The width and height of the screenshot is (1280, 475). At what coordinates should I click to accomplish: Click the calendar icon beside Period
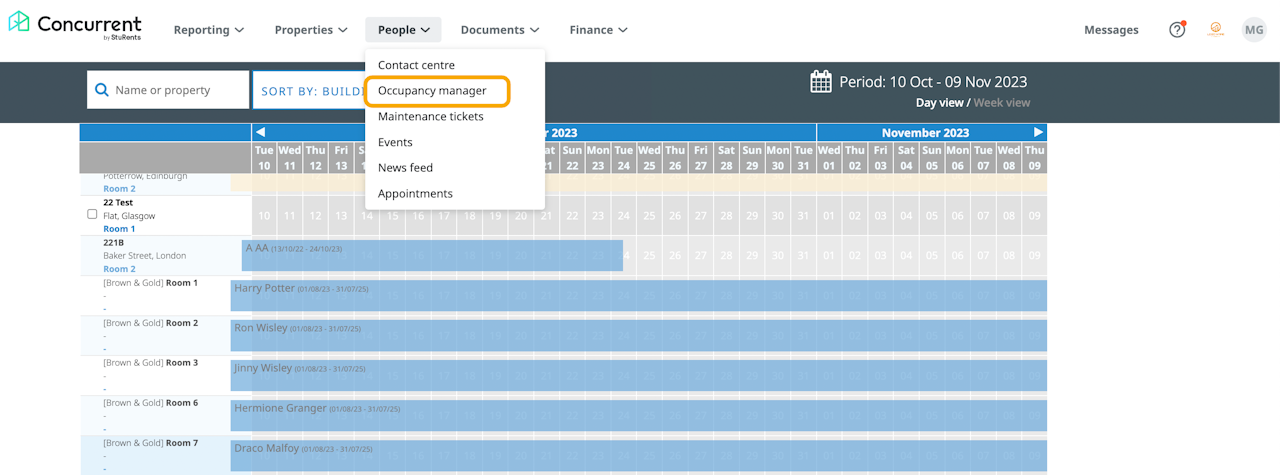[x=821, y=82]
